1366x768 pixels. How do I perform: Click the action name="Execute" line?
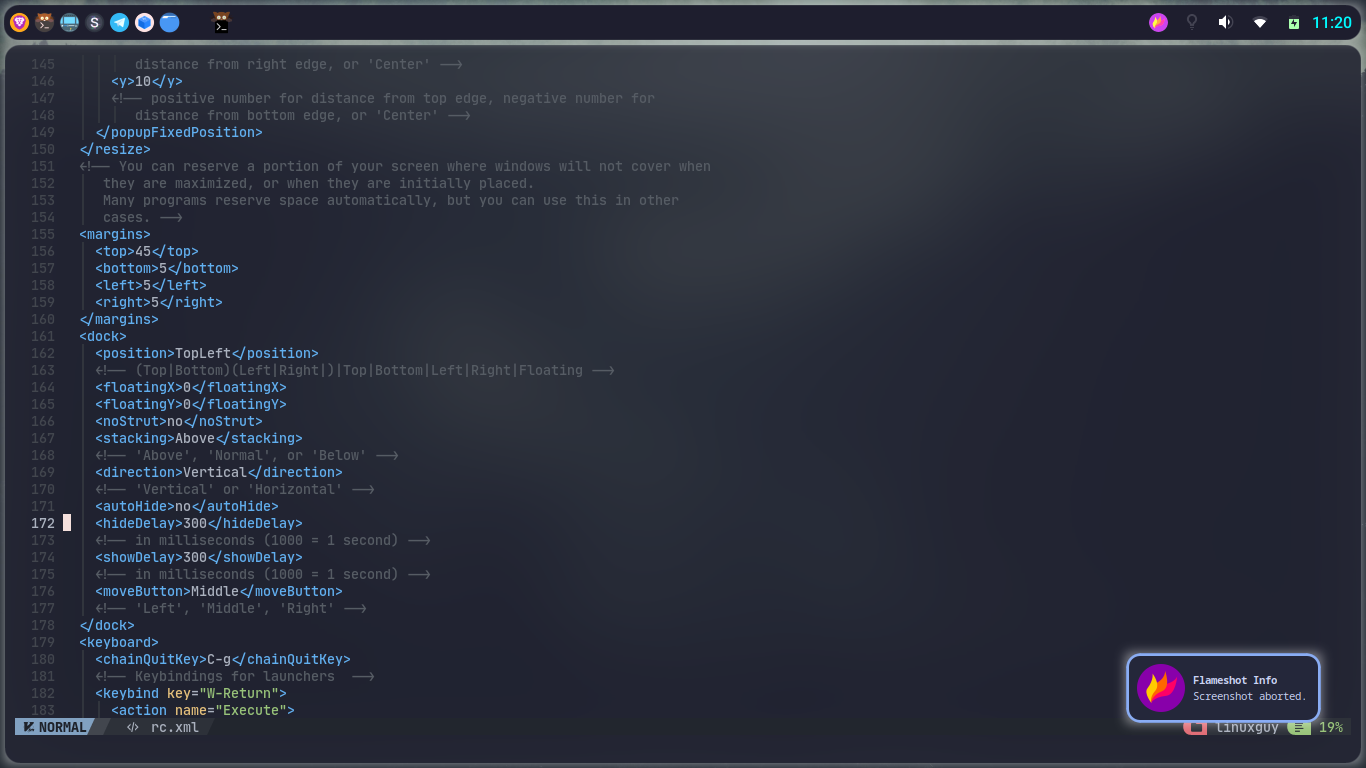coord(203,711)
